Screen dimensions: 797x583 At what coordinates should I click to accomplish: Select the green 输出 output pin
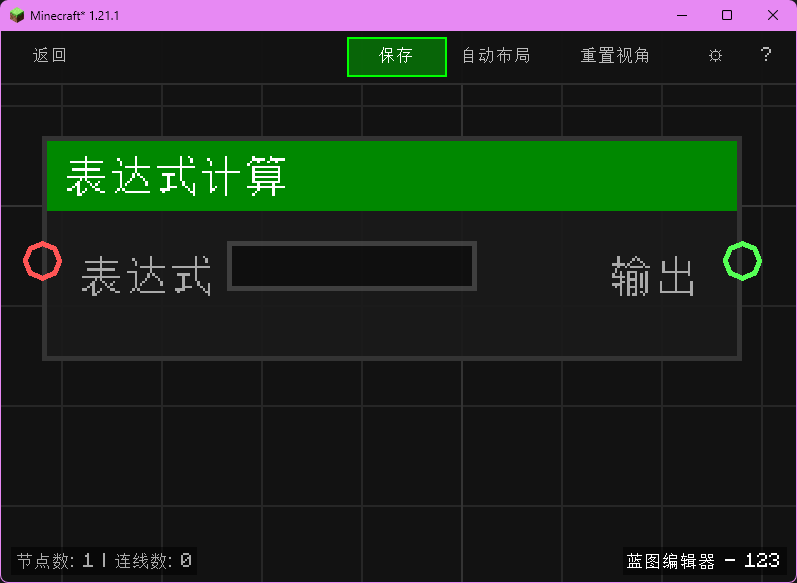tap(742, 261)
